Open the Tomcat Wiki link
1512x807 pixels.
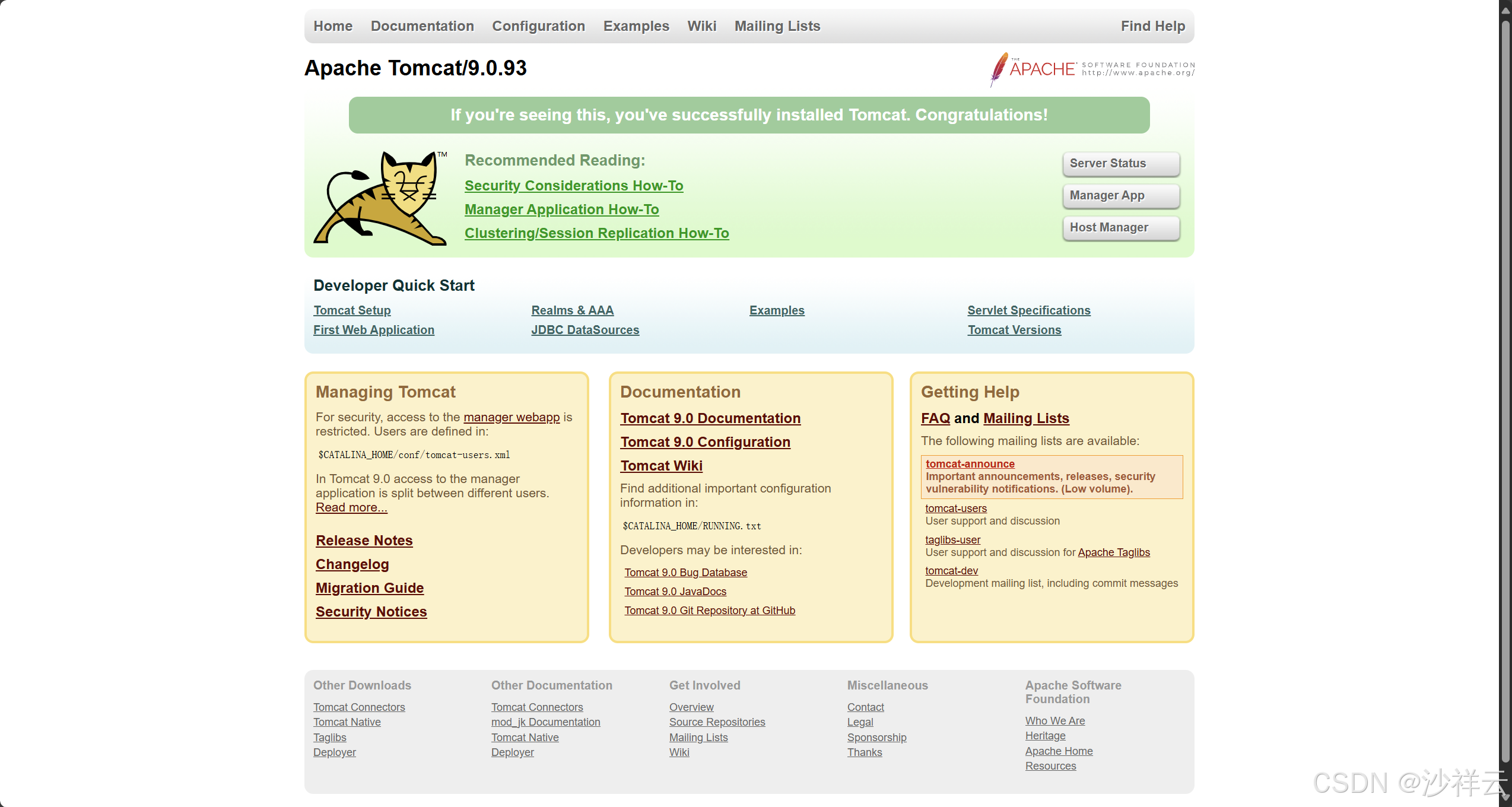661,466
